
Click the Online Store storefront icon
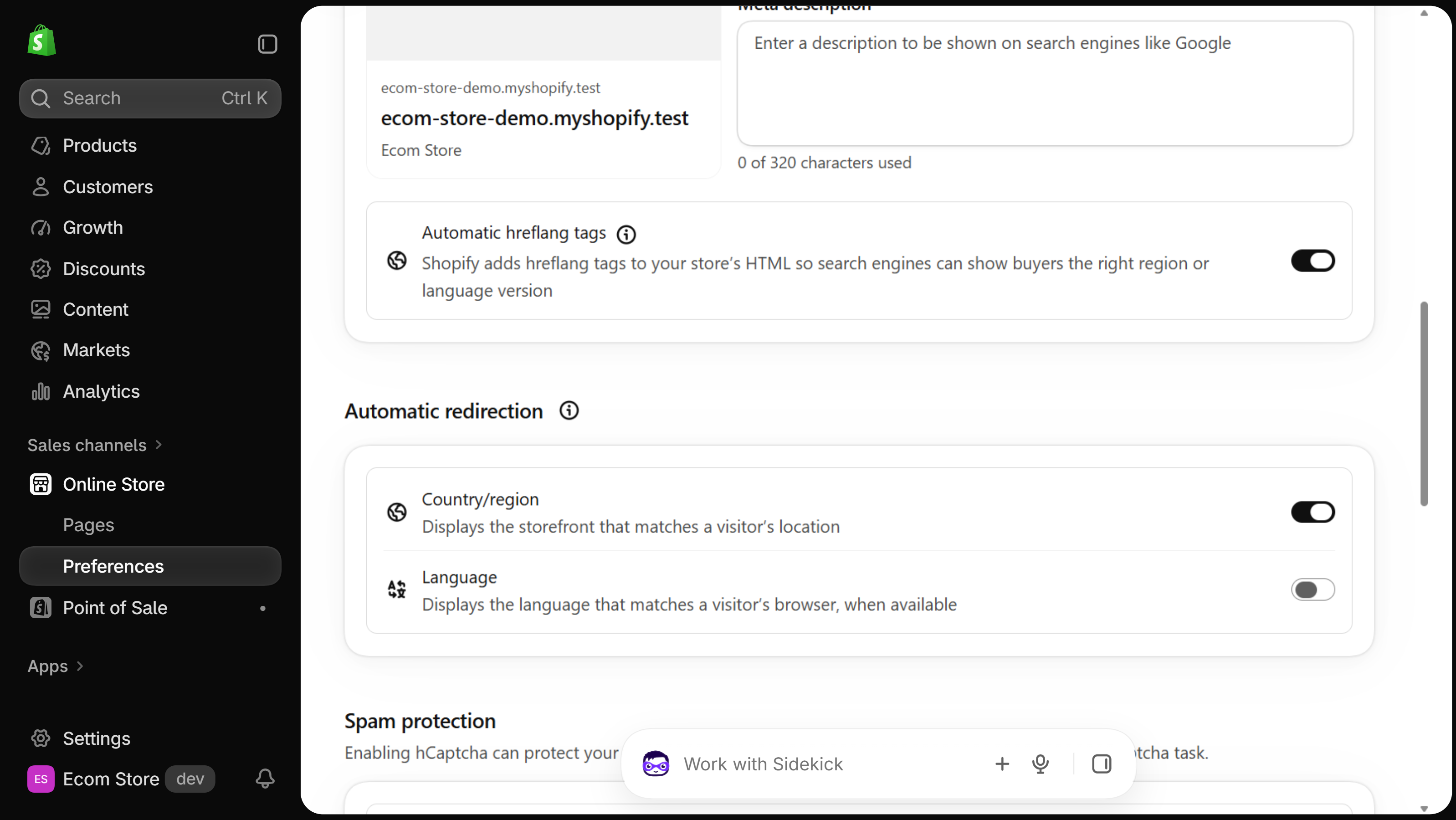[41, 484]
